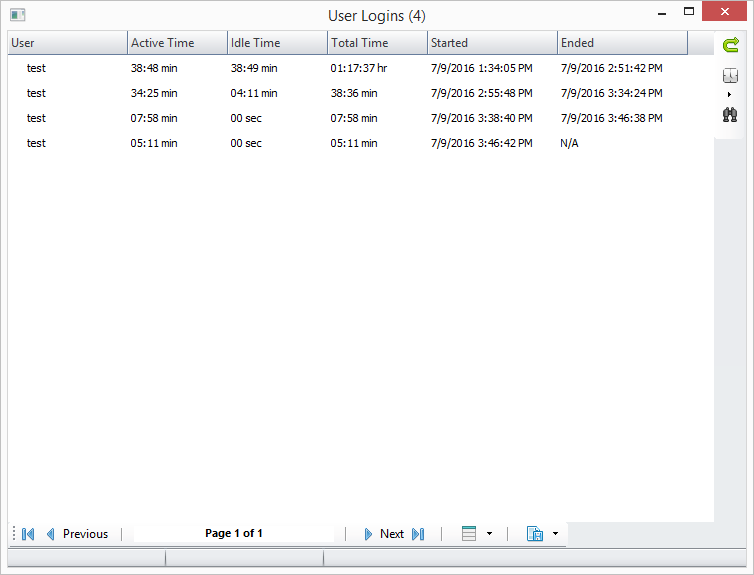The height and width of the screenshot is (575, 754).
Task: Click the export report icon
Action: tap(535, 534)
